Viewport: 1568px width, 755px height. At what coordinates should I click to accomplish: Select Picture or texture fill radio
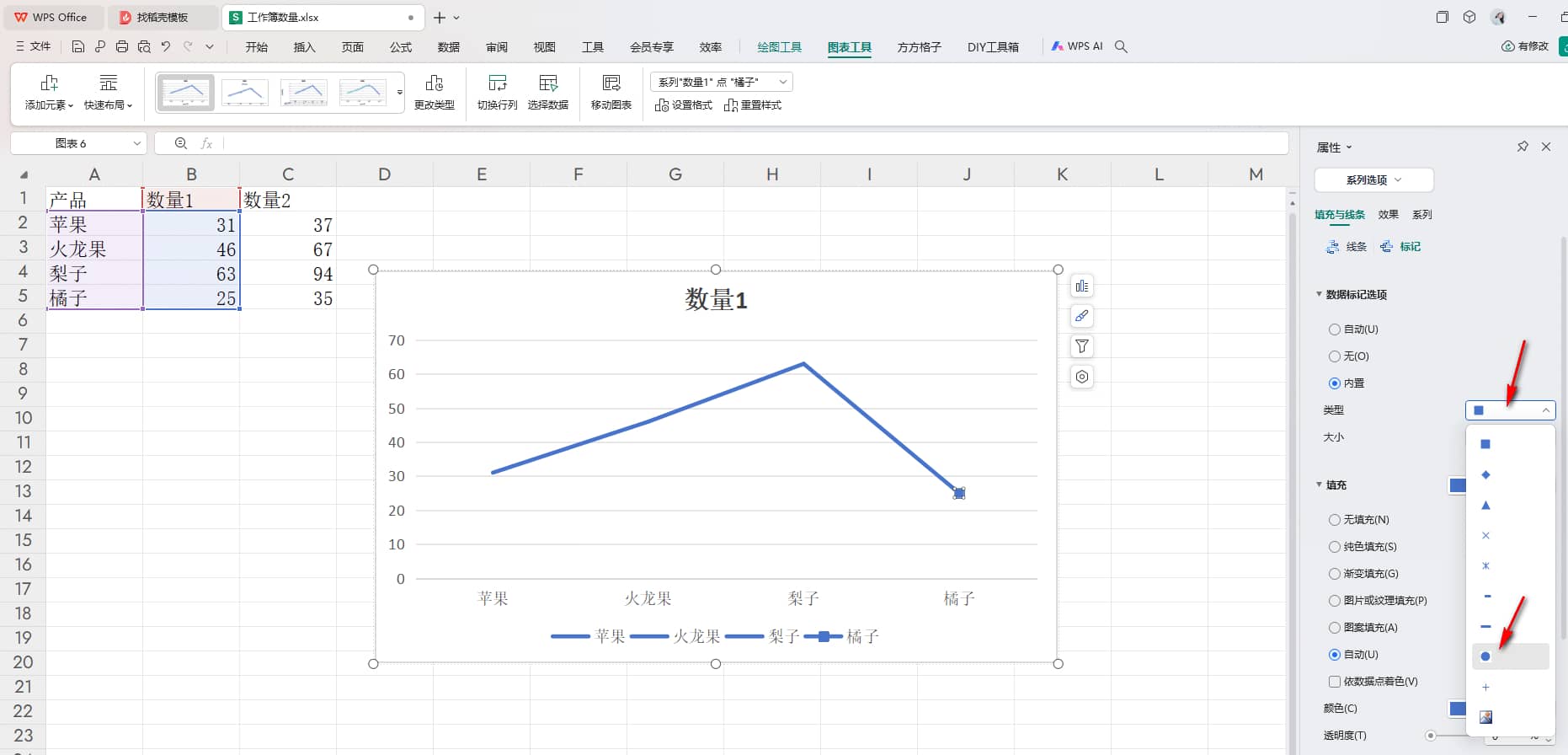1335,601
